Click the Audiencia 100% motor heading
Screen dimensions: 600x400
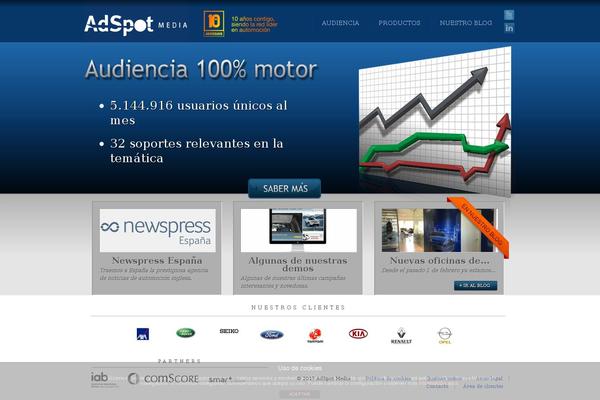pyautogui.click(x=201, y=69)
